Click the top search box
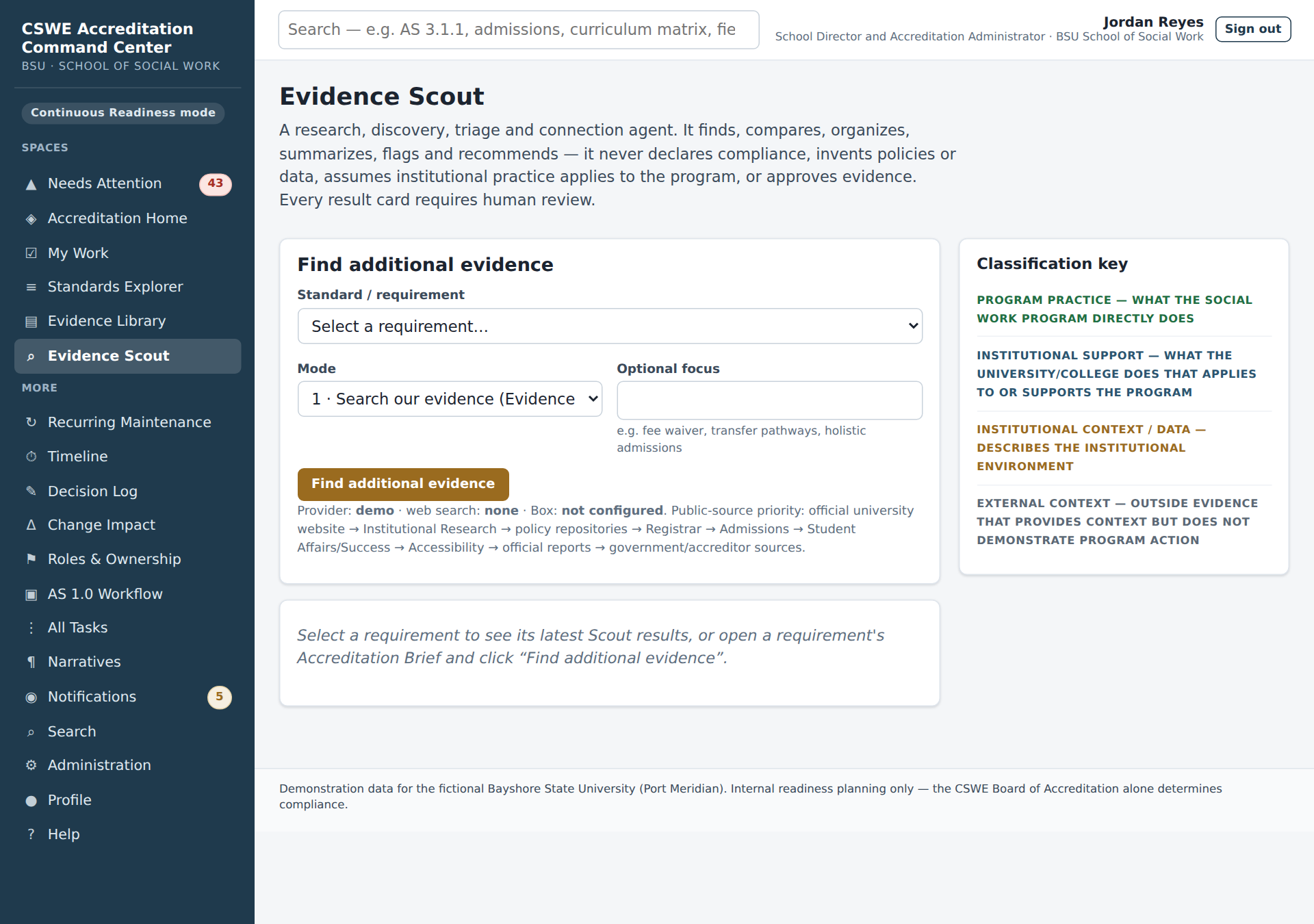 519,29
